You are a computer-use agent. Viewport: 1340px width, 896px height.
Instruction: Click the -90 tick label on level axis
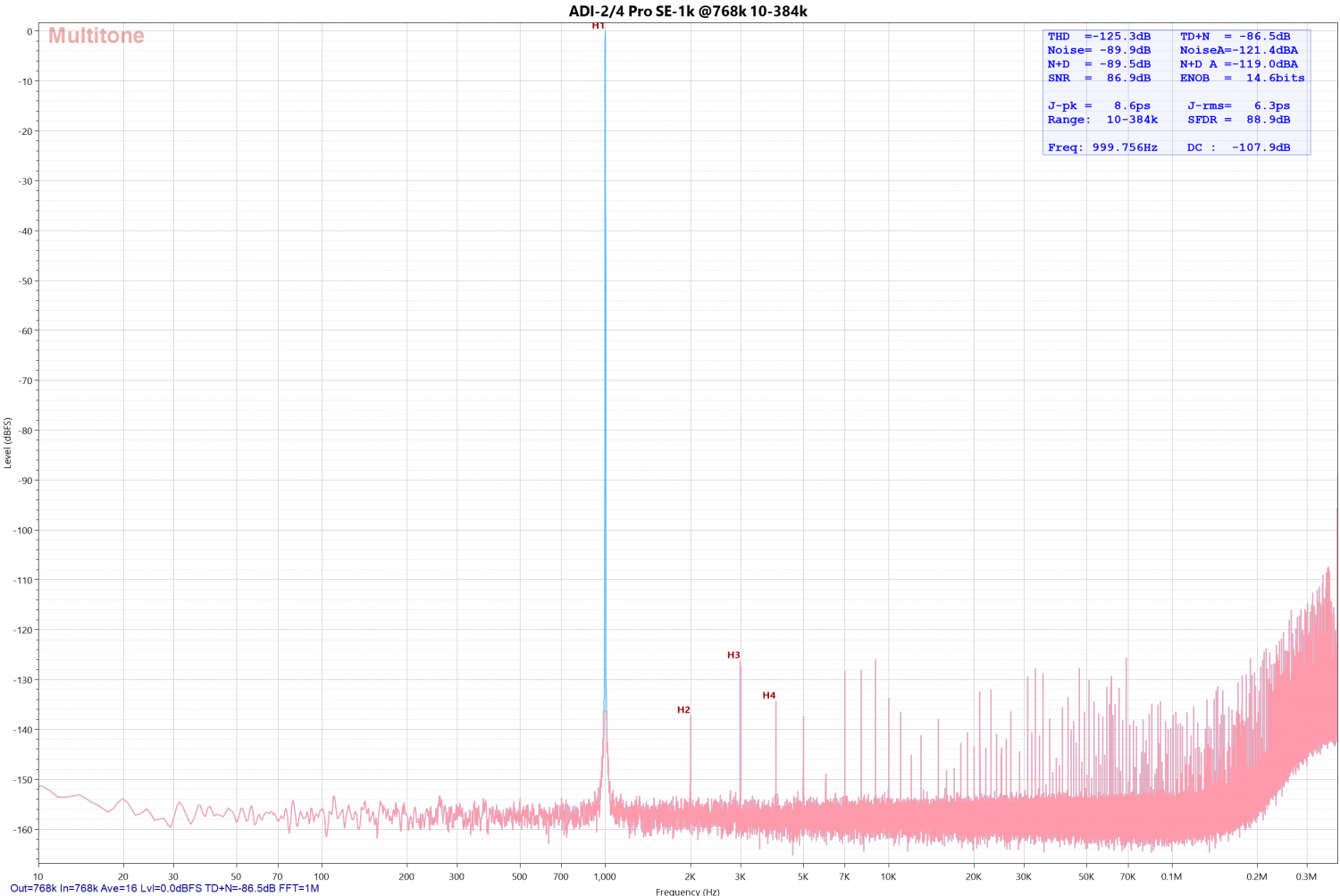26,481
